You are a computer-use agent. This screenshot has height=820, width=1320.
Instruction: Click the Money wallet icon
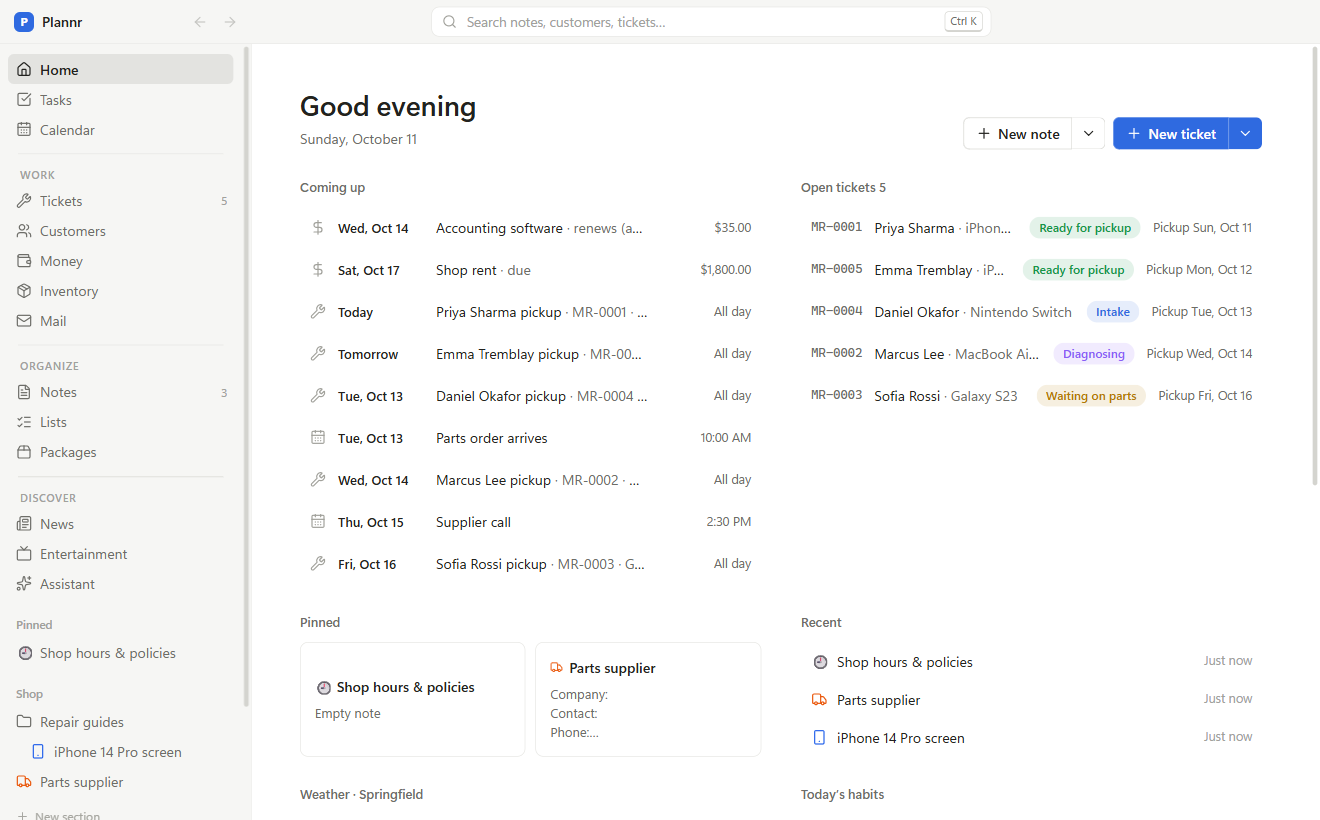pos(24,261)
